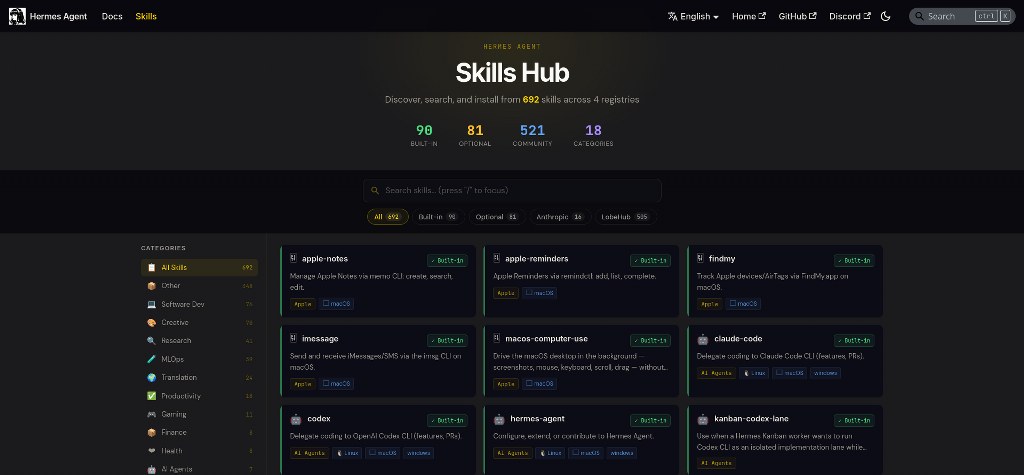Click the magnifier icon in skills search
Image resolution: width=1024 pixels, height=475 pixels.
[375, 191]
